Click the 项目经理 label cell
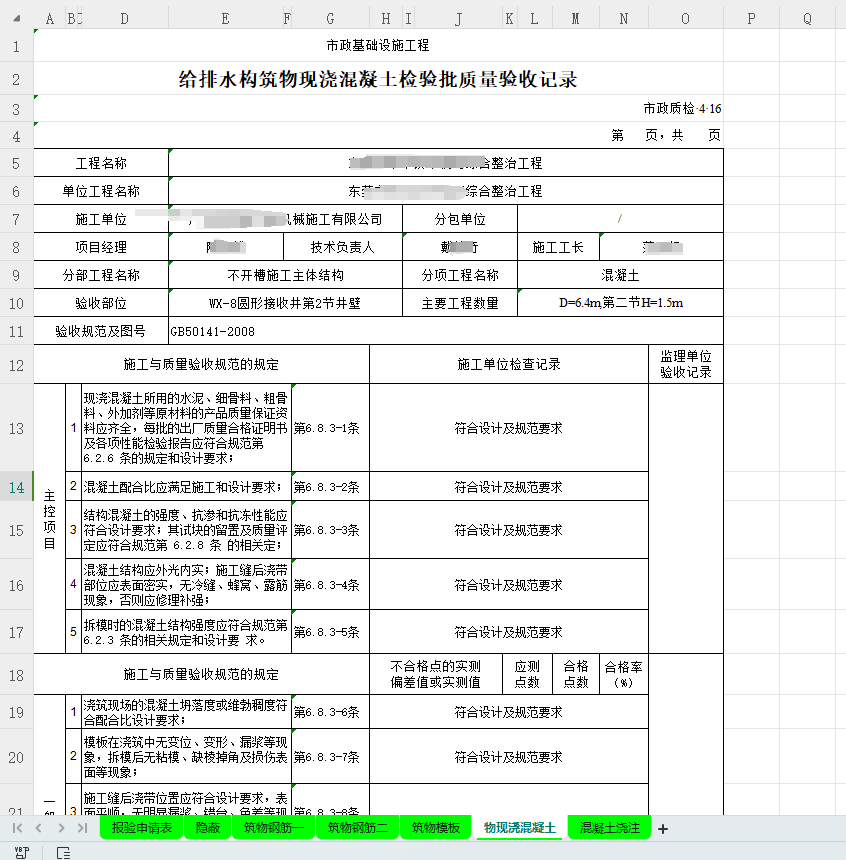This screenshot has width=846, height=860. pos(101,247)
